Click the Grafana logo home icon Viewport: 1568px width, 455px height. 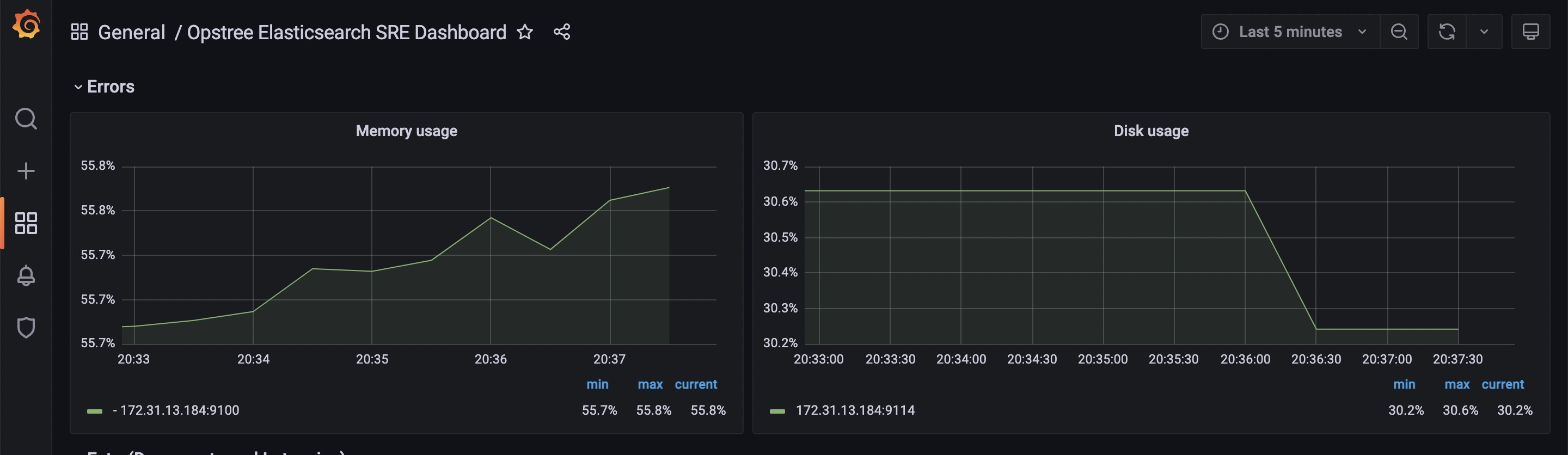coord(27,26)
